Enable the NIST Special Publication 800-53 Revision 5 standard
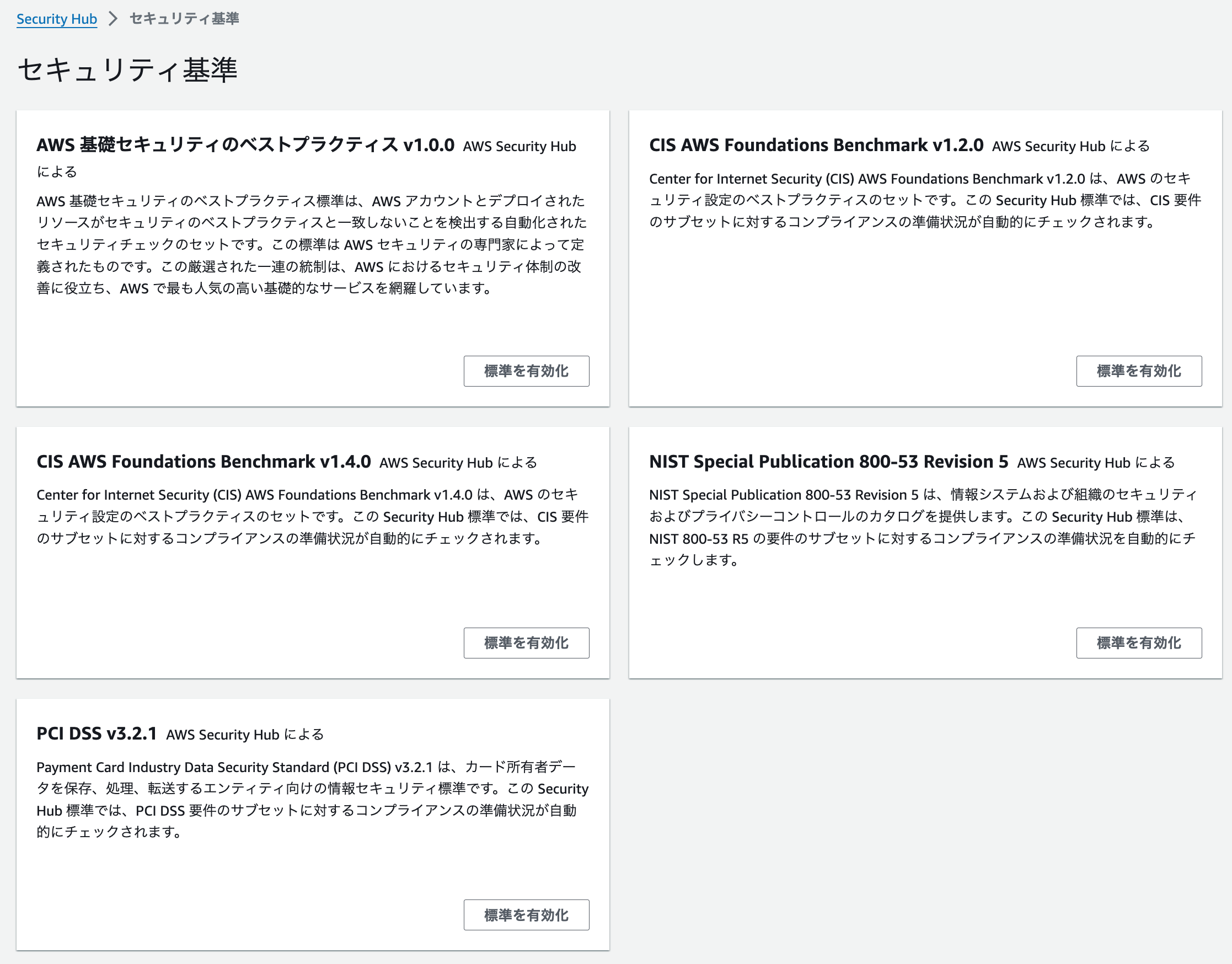This screenshot has height=964, width=1232. (x=1138, y=643)
